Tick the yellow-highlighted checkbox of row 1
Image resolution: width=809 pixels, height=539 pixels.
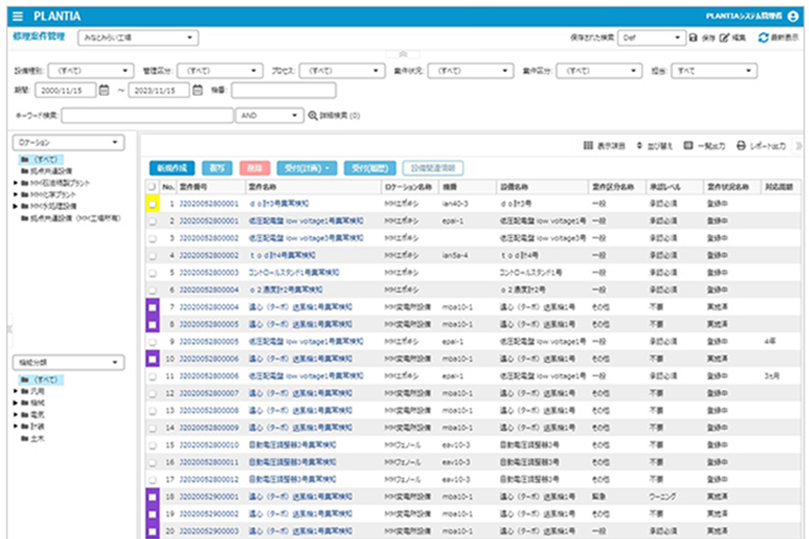tap(152, 204)
